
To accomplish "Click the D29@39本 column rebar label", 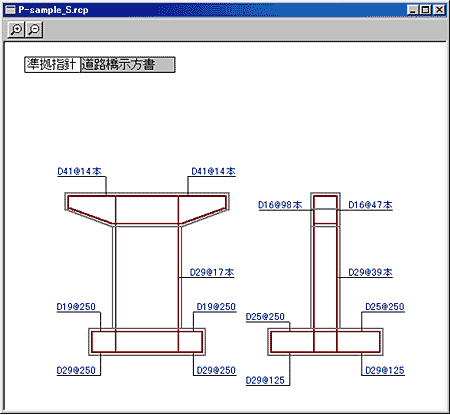I will [x=370, y=272].
